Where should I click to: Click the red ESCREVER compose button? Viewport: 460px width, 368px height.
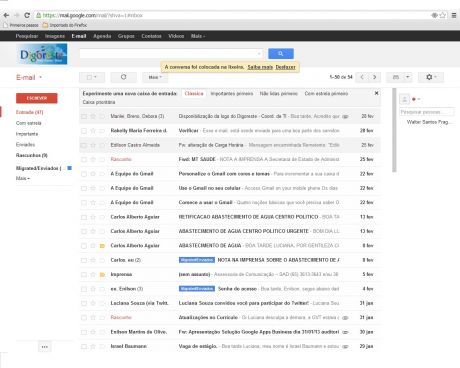tap(37, 98)
